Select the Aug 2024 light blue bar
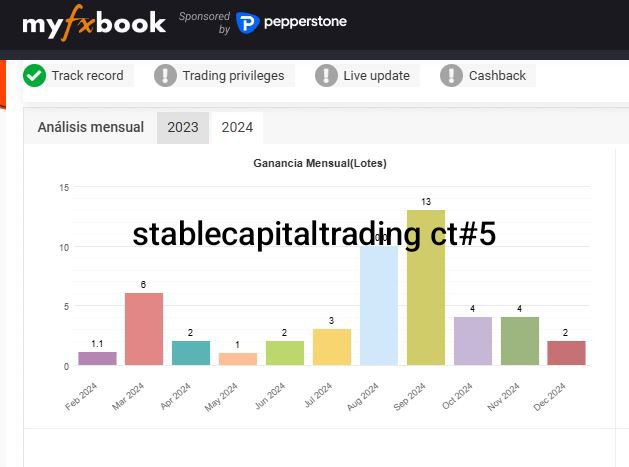This screenshot has width=629, height=467. 379,305
